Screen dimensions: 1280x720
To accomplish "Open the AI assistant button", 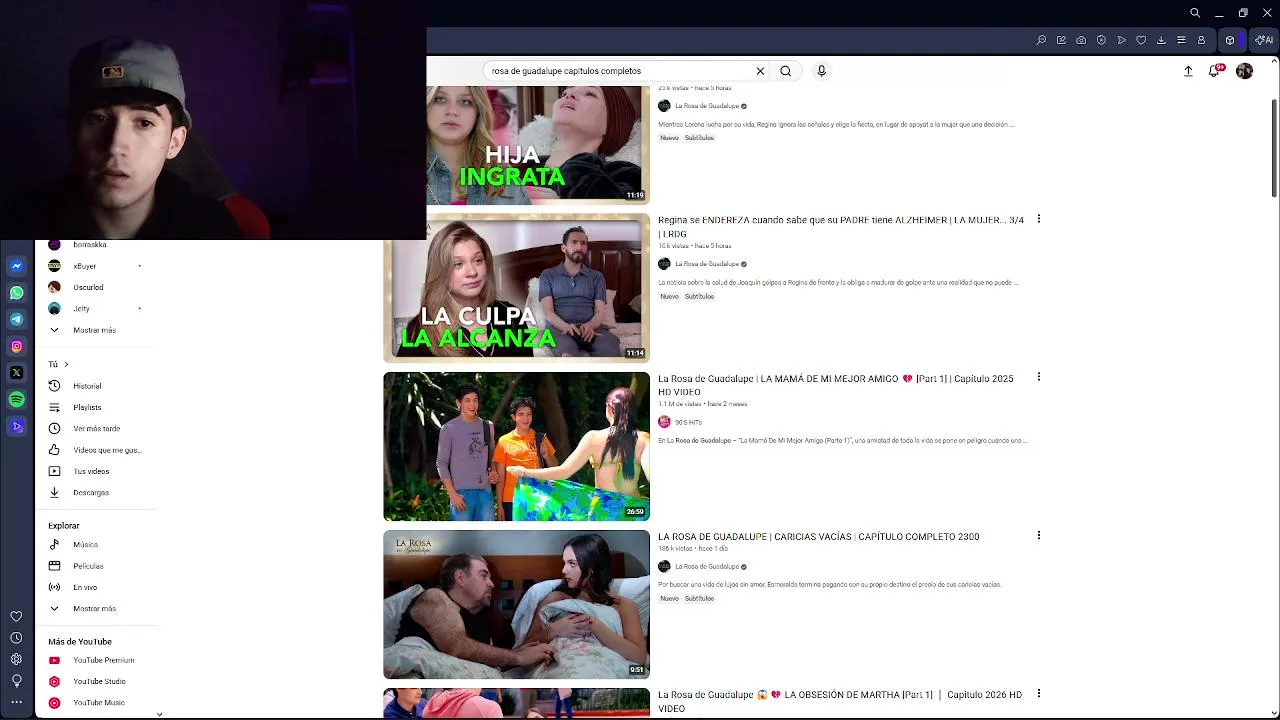I will coord(1264,40).
